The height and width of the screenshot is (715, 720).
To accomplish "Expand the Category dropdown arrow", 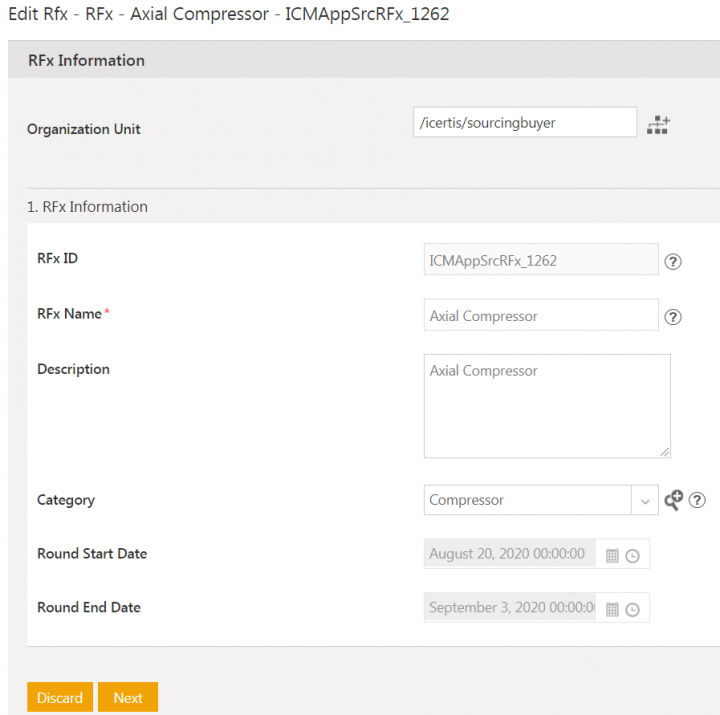I will 644,500.
